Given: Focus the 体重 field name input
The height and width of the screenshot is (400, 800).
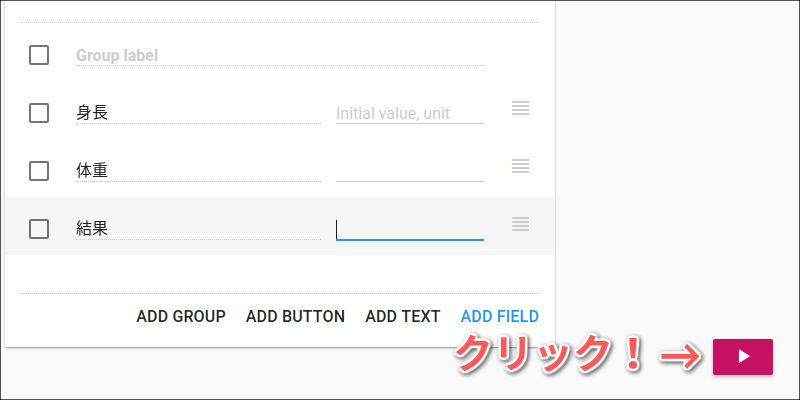Looking at the screenshot, I should coord(198,171).
